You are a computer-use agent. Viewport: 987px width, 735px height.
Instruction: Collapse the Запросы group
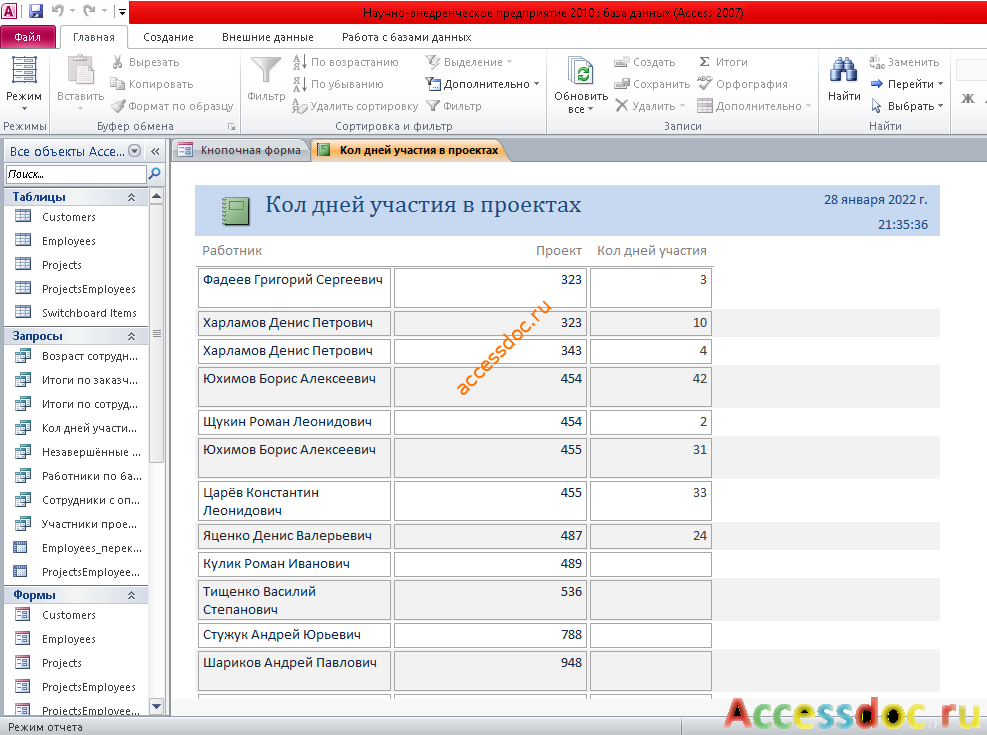coord(132,336)
